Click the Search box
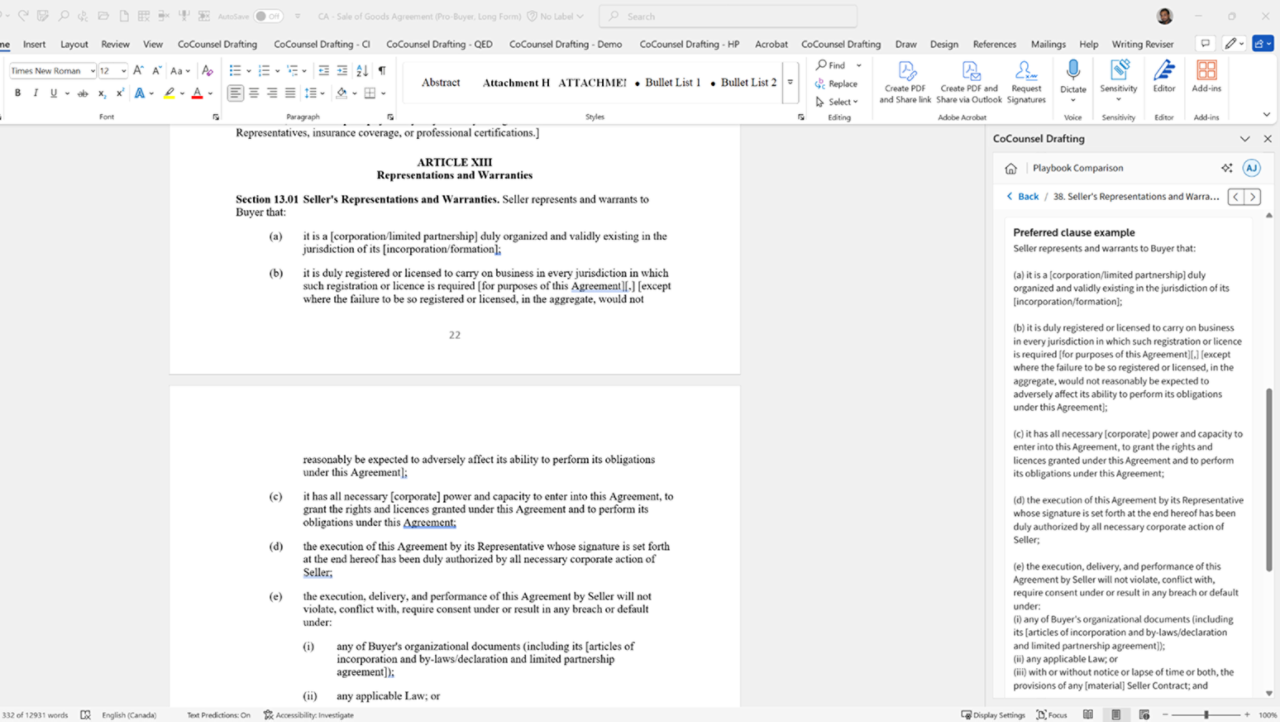 tap(728, 16)
